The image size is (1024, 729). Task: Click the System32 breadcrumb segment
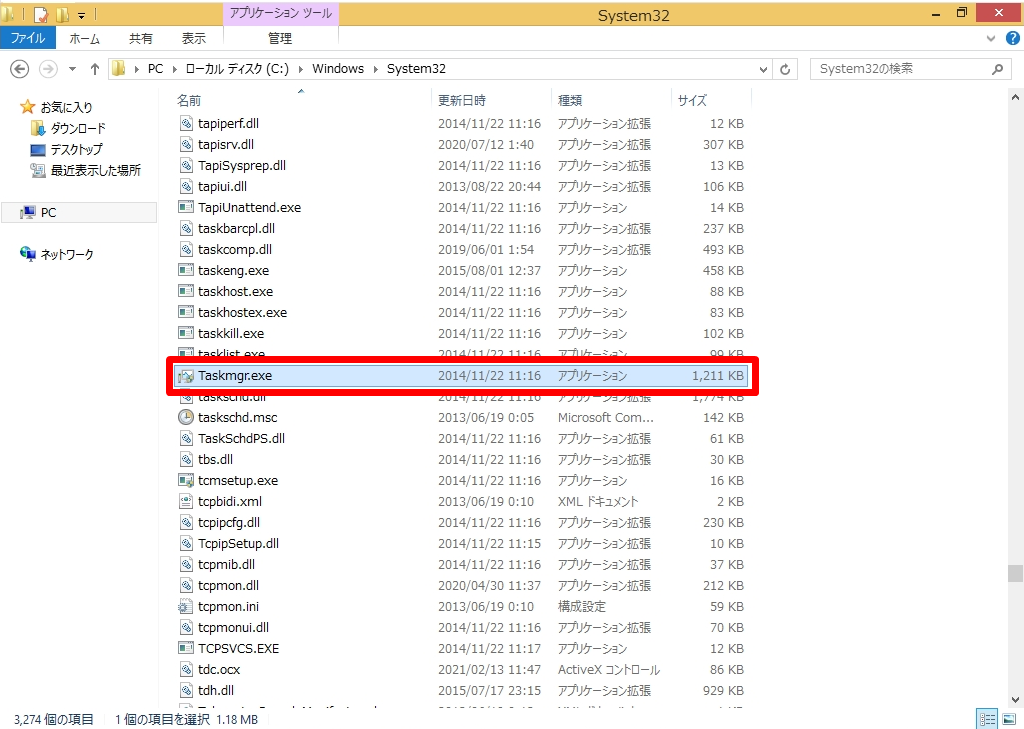(x=416, y=69)
